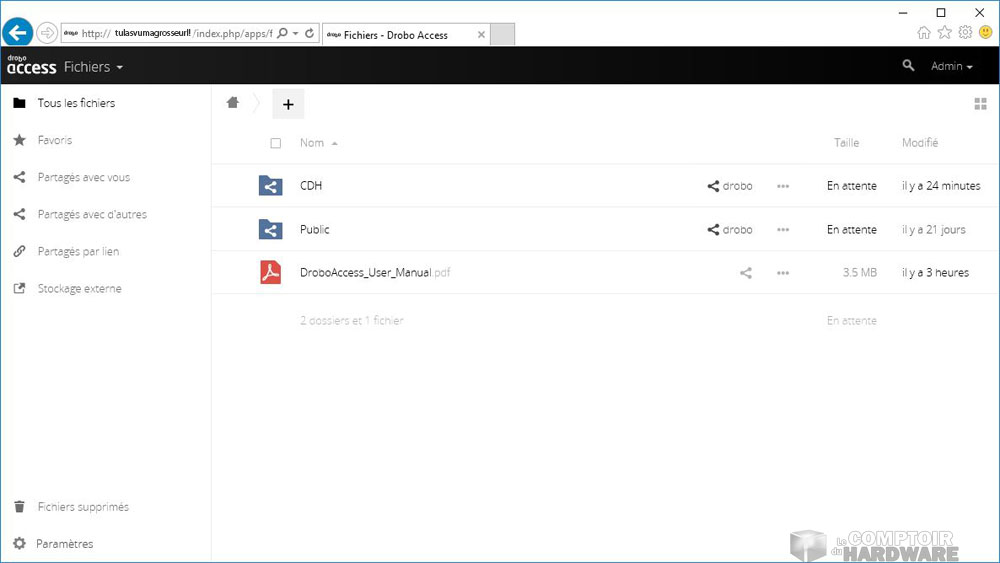Open Paramètres at the sidebar bottom

click(65, 544)
